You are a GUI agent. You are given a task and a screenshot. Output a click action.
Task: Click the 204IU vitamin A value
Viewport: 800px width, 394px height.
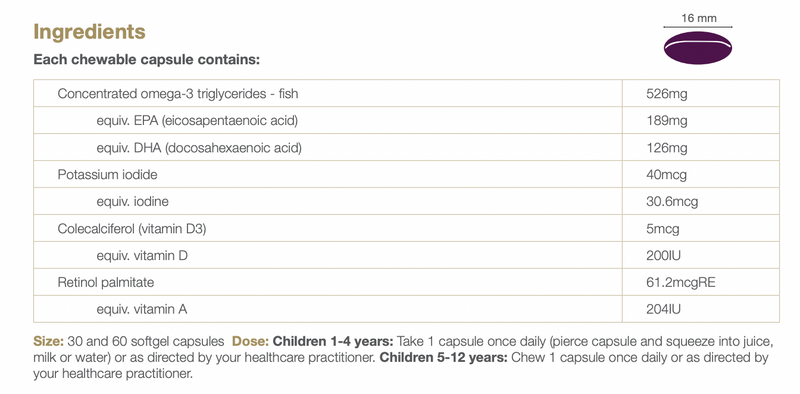point(663,309)
